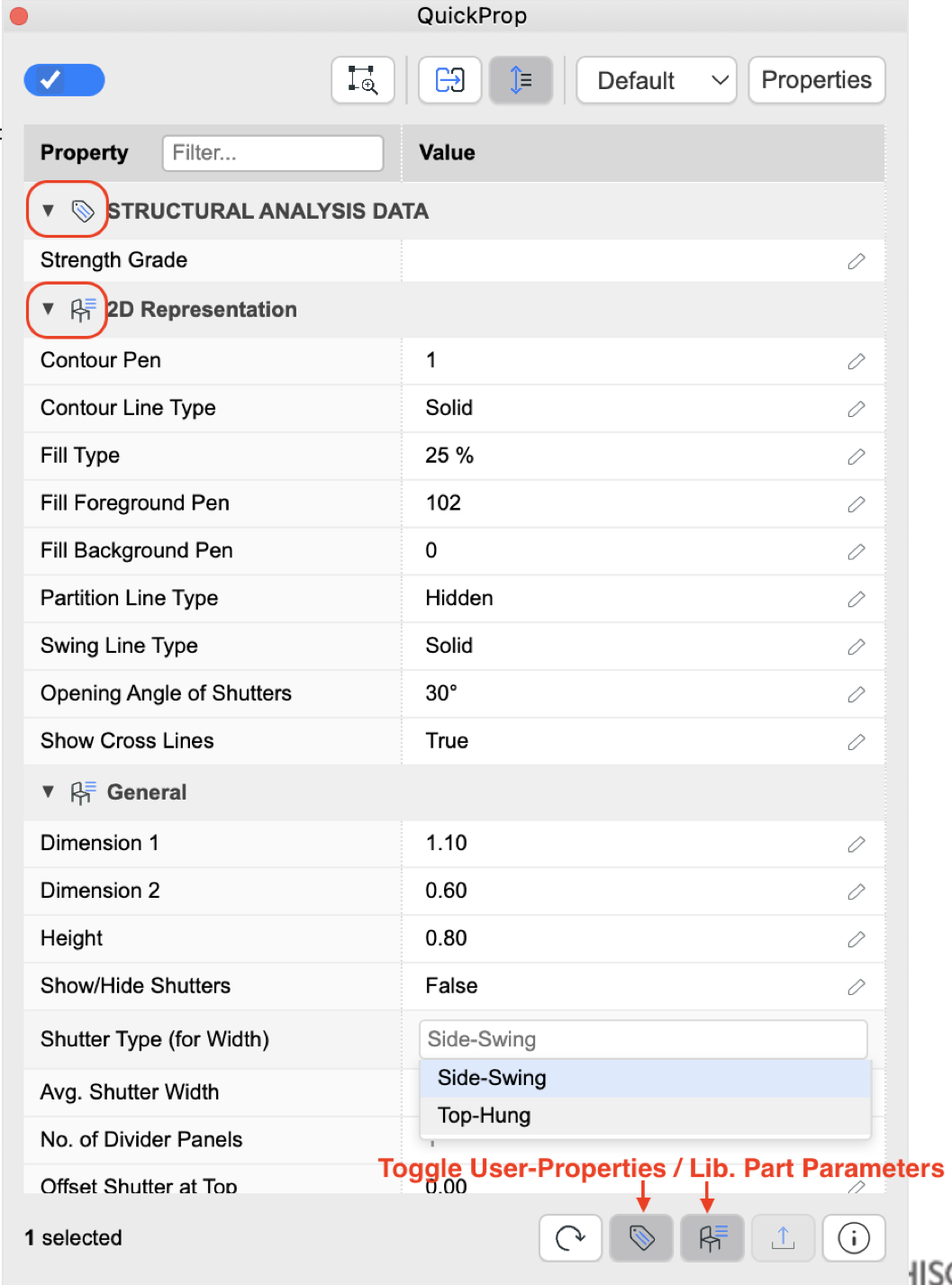The image size is (952, 1285).
Task: Click the Value column header
Action: pyautogui.click(x=447, y=153)
